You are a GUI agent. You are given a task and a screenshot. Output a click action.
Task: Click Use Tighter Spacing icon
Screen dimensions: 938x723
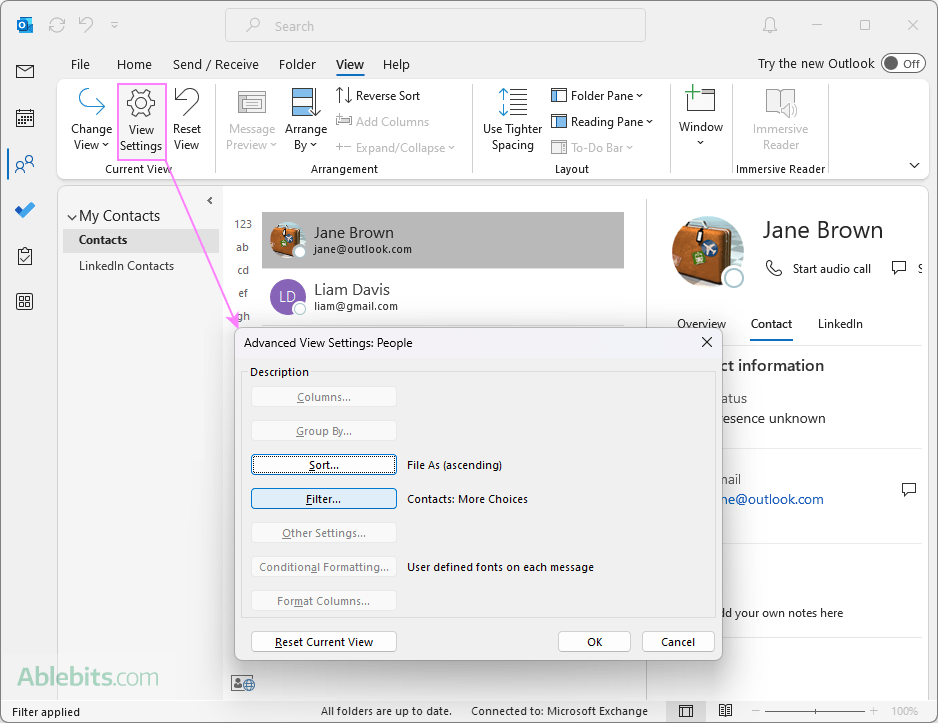513,102
